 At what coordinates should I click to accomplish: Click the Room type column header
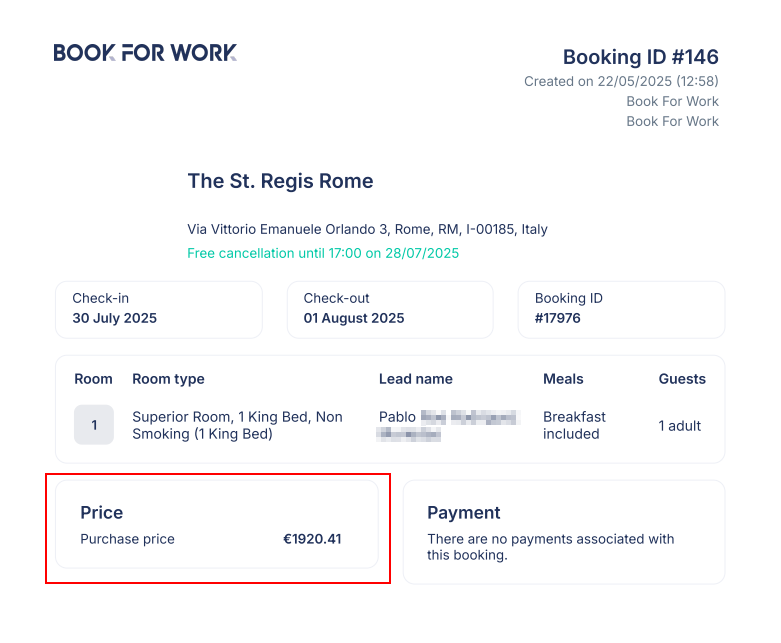click(x=168, y=379)
